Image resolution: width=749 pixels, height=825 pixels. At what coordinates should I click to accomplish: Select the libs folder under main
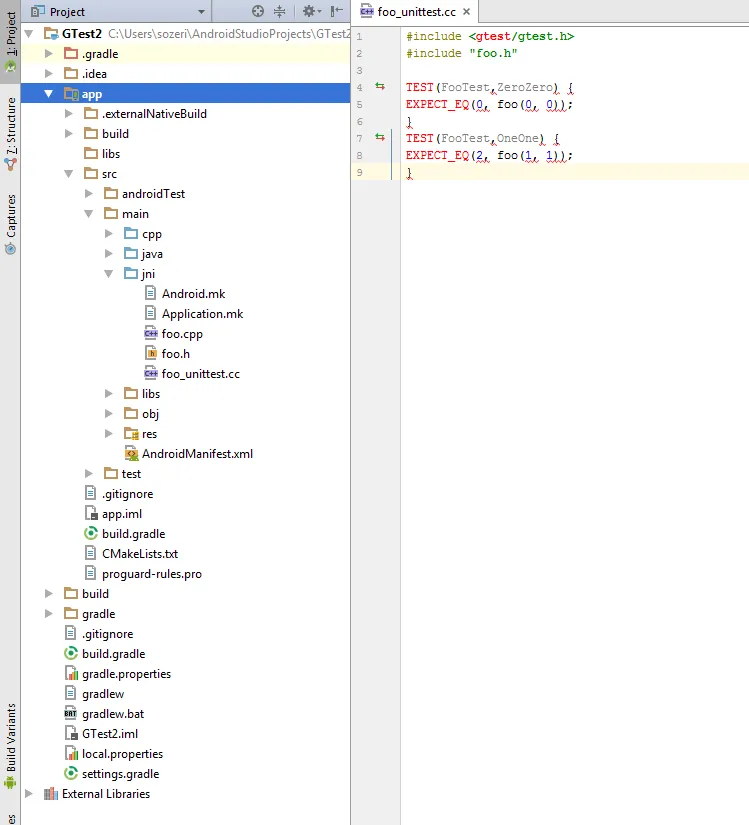pos(151,394)
